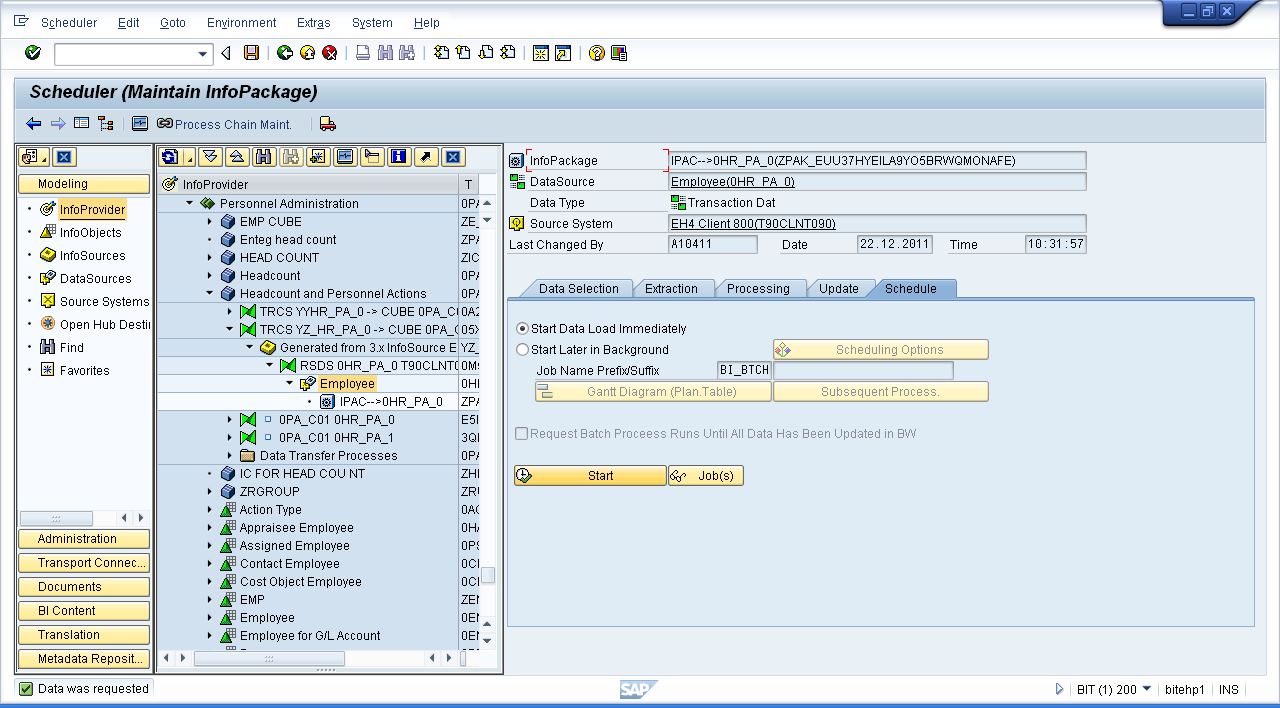Click the green Back arrow icon

tap(285, 53)
